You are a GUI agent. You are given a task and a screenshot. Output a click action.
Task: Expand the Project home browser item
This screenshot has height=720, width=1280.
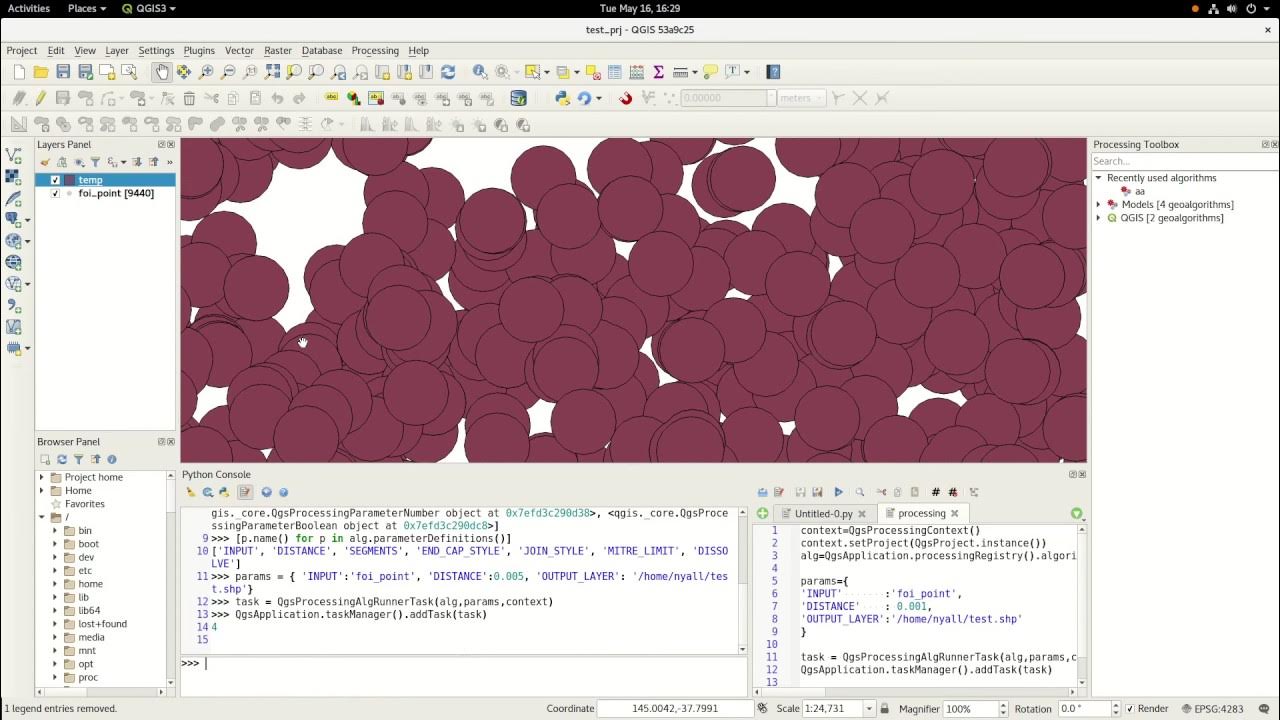[42, 477]
